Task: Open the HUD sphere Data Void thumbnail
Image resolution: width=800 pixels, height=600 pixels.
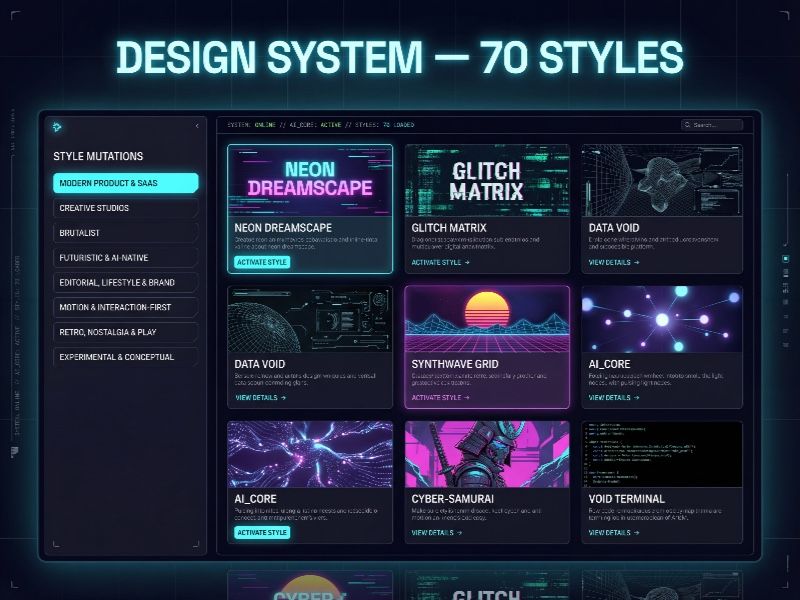Action: coord(310,319)
